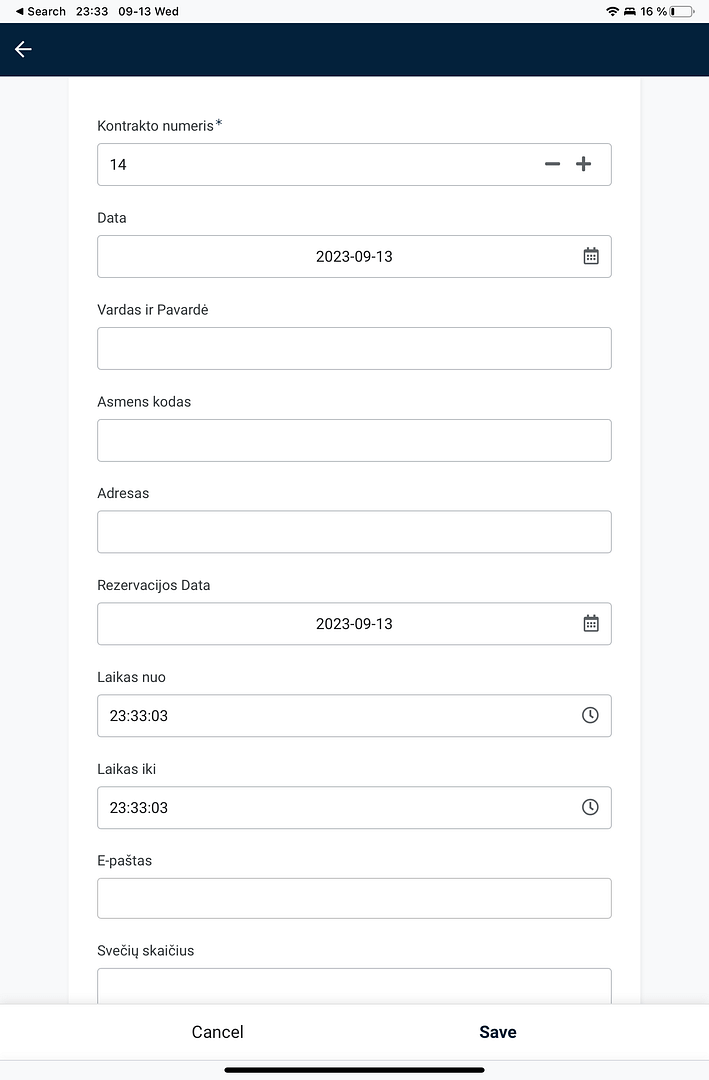Focus the Vardas ir Pavardė field
This screenshot has width=709, height=1080.
click(x=354, y=348)
